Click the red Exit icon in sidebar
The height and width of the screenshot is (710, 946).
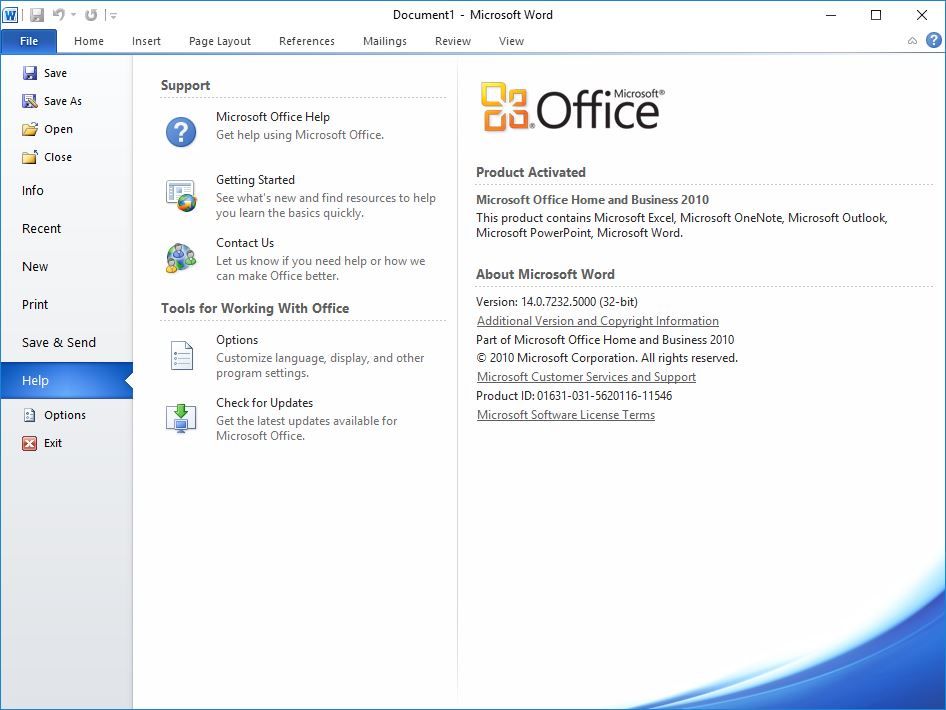(x=29, y=443)
